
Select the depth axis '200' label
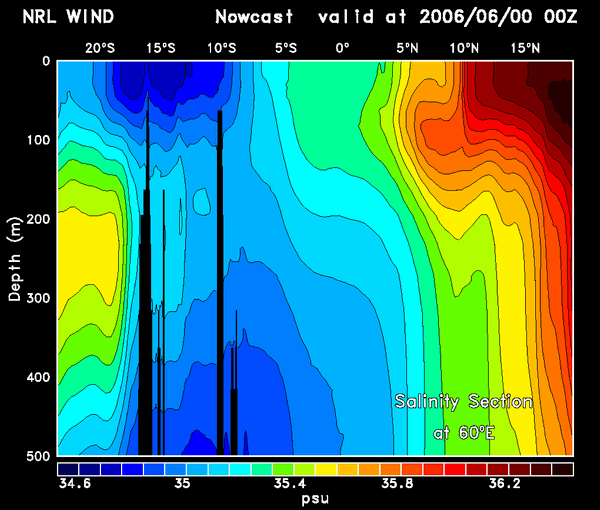38,219
